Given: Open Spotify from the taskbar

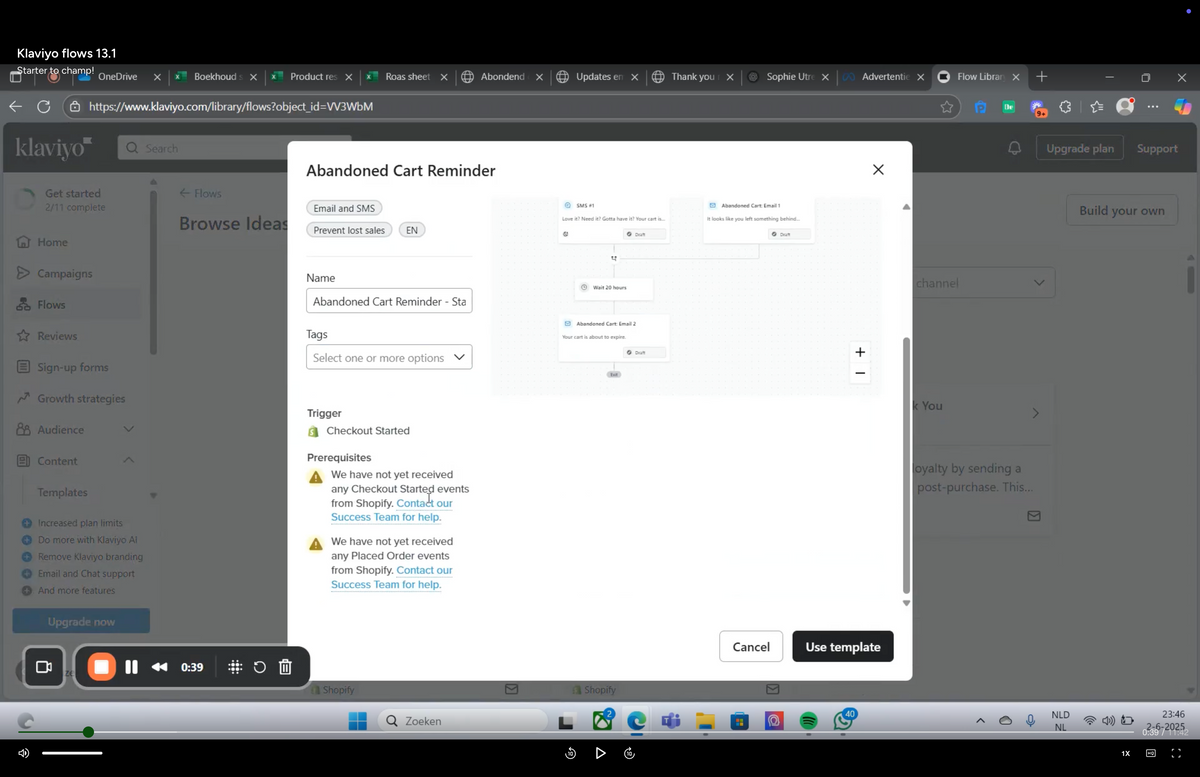Looking at the screenshot, I should point(809,721).
